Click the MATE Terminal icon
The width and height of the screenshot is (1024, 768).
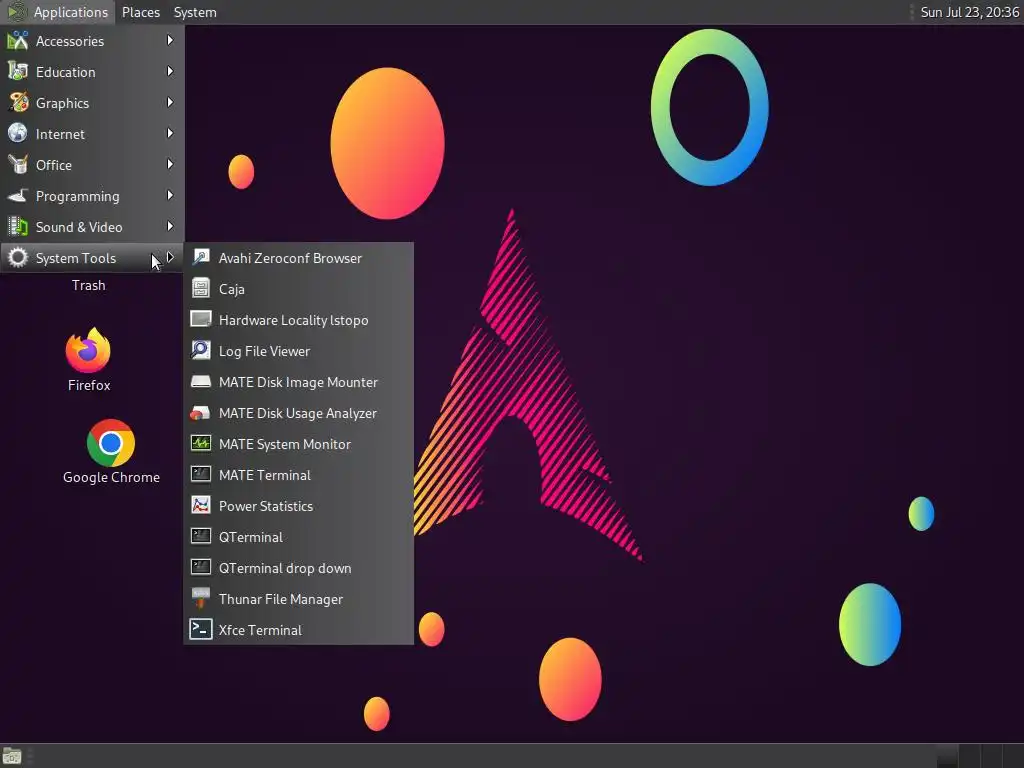[200, 474]
